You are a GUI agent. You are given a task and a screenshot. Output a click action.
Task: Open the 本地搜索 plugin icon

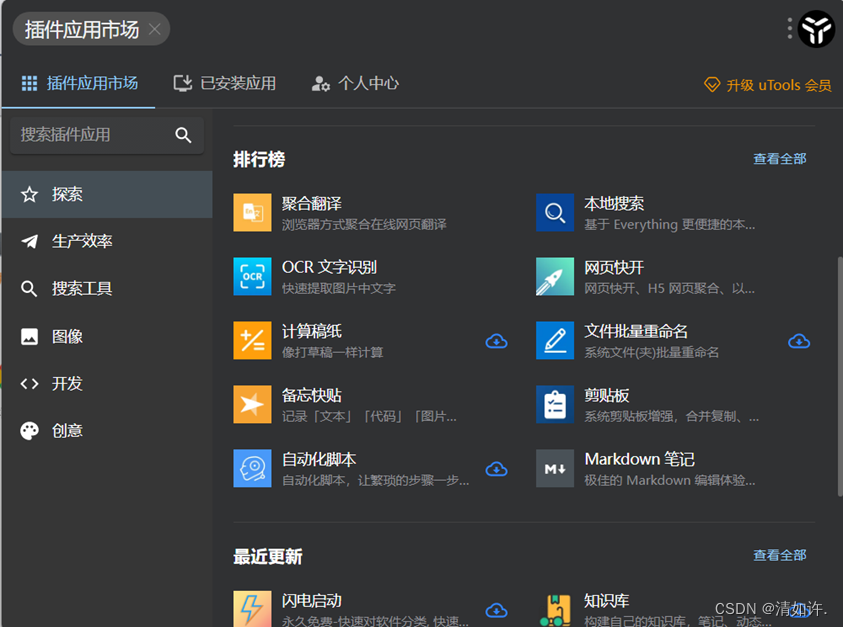click(555, 212)
